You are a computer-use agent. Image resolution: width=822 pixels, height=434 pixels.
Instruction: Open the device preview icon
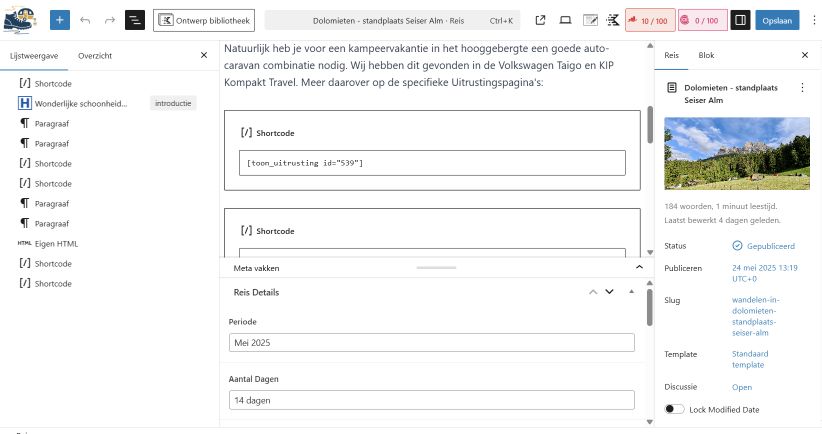tap(565, 20)
